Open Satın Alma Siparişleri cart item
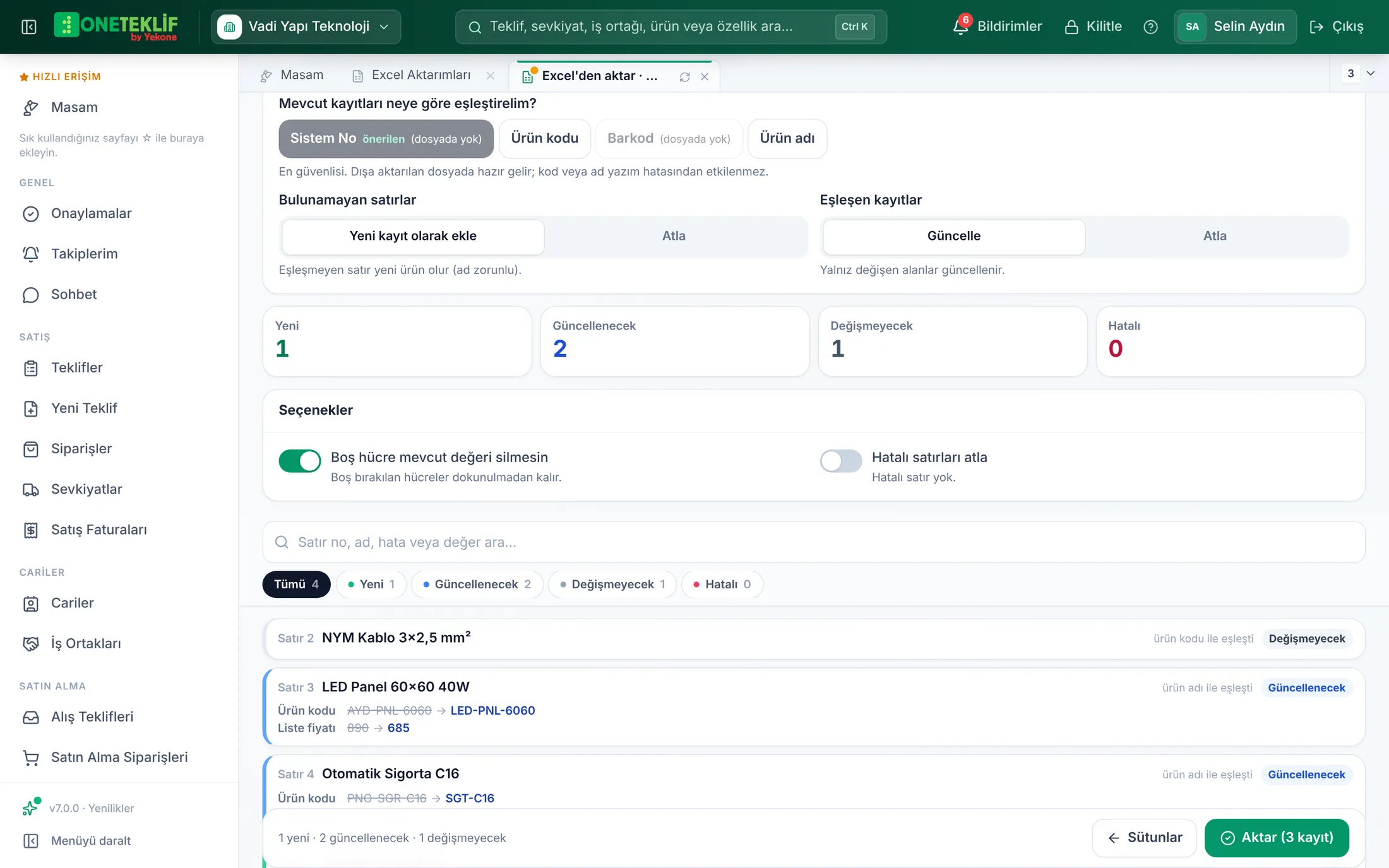This screenshot has width=1389, height=868. point(119,757)
